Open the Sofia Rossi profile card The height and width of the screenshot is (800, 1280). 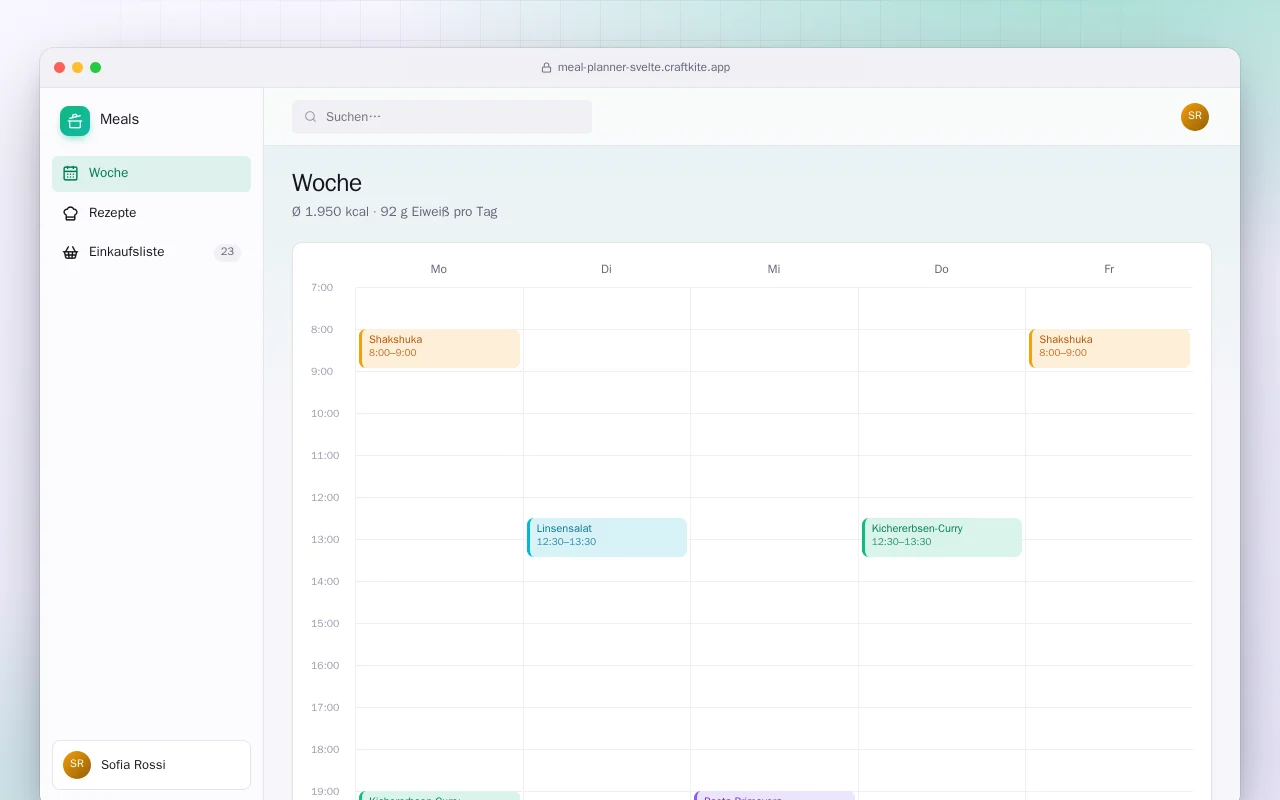[x=152, y=765]
